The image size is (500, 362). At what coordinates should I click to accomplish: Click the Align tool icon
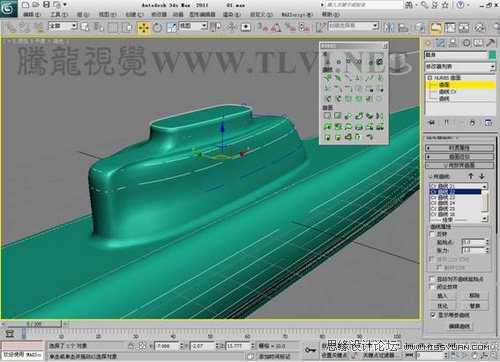point(403,27)
